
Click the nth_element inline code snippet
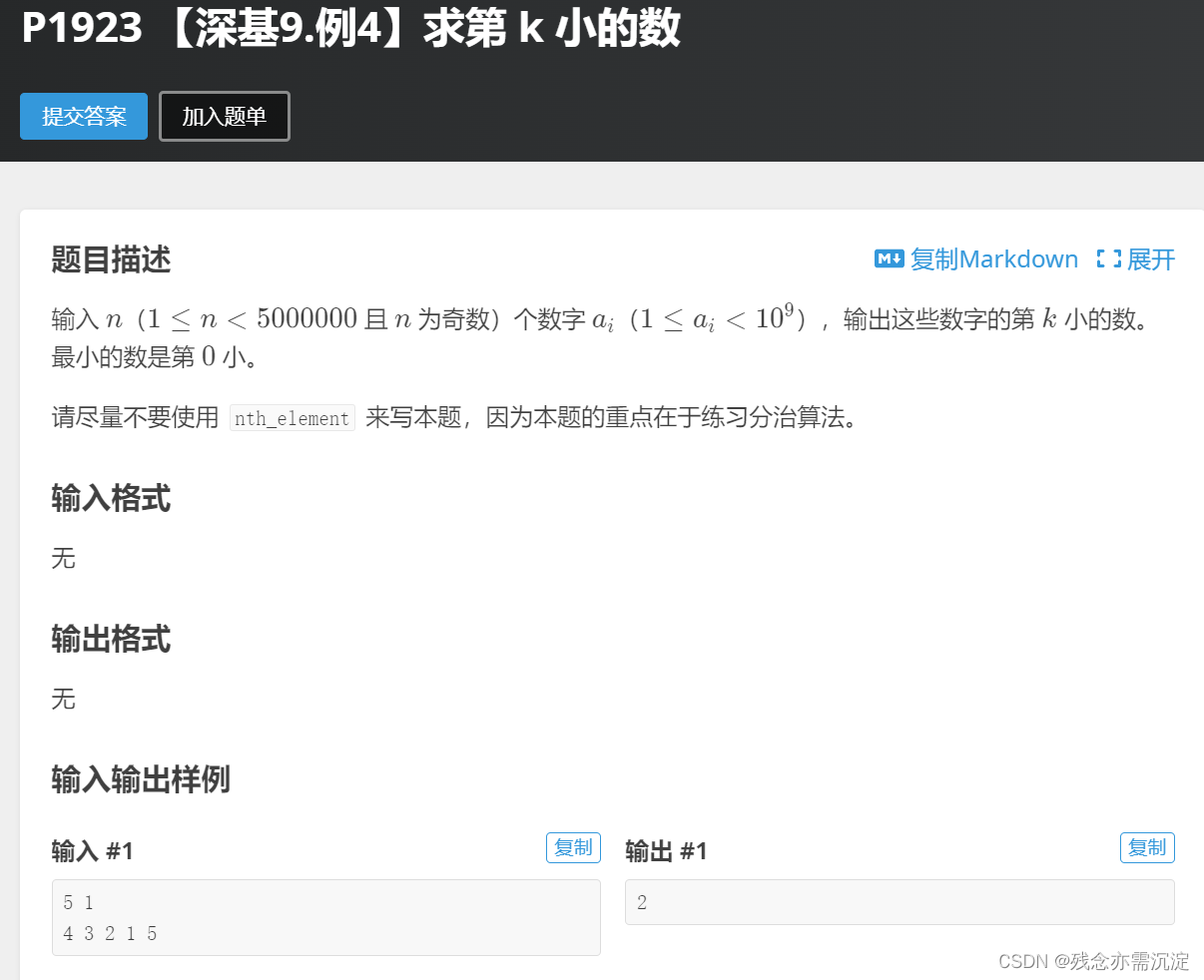[x=292, y=418]
